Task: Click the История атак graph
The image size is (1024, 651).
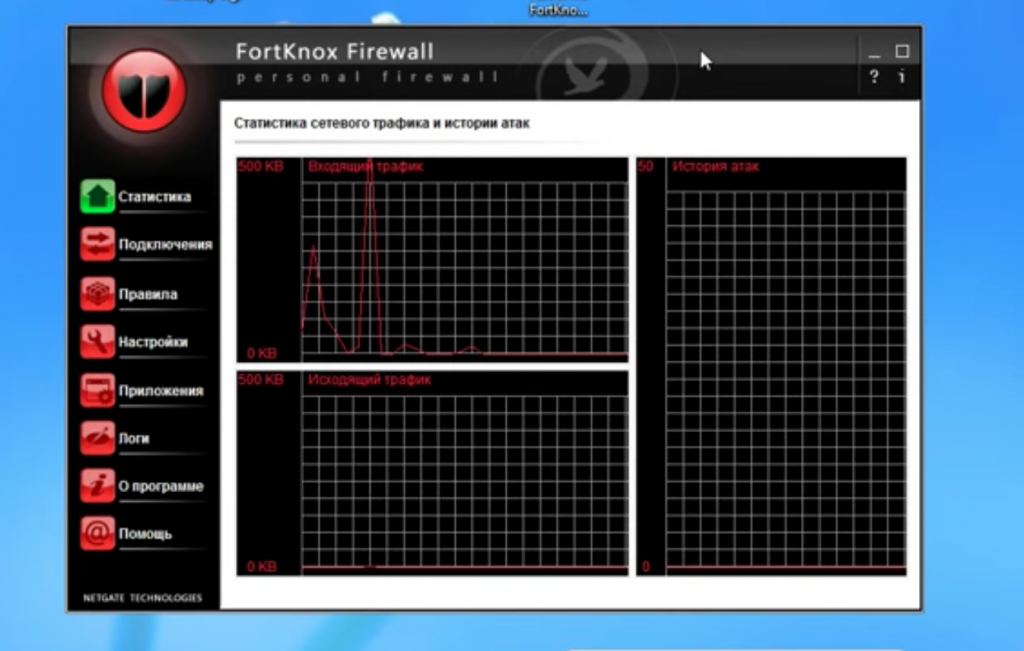Action: [771, 366]
